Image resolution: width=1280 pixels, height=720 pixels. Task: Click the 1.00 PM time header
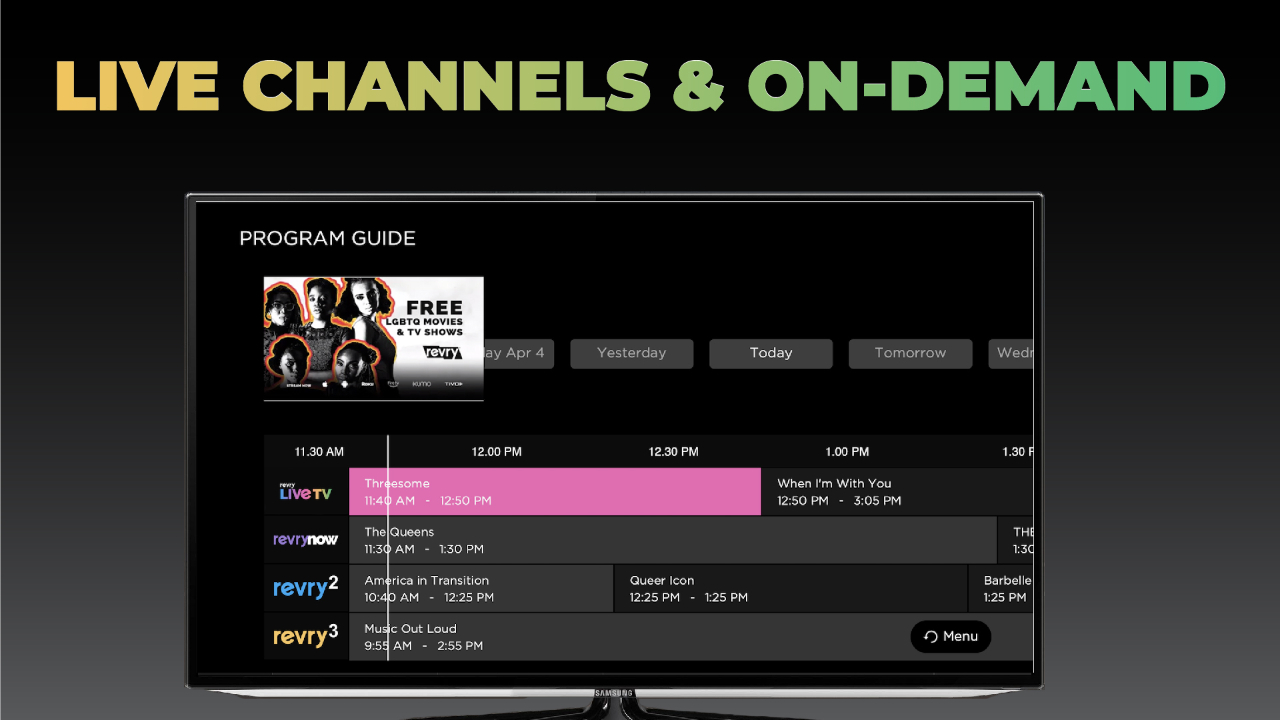pos(847,452)
